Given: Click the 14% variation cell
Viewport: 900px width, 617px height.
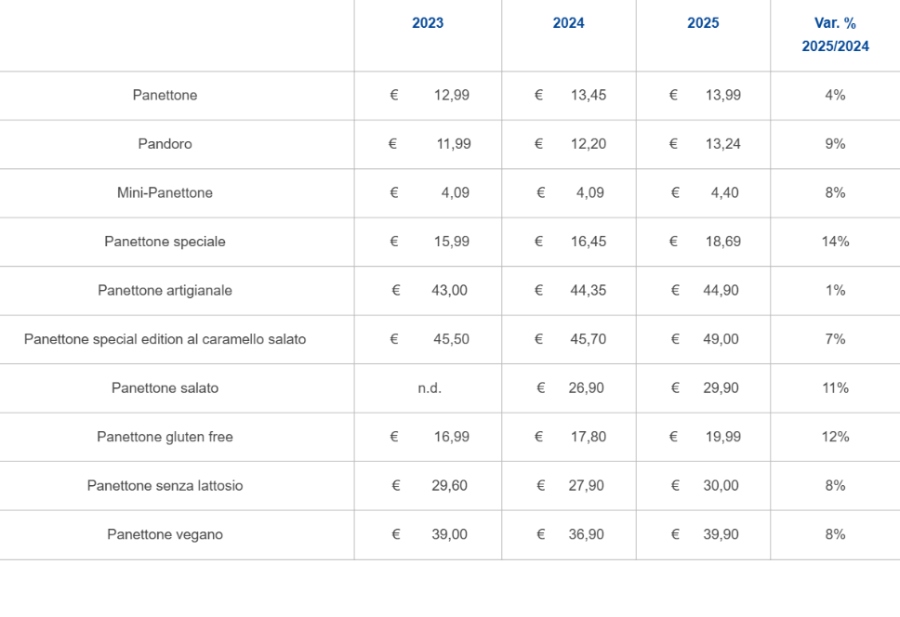Looking at the screenshot, I should pyautogui.click(x=835, y=242).
